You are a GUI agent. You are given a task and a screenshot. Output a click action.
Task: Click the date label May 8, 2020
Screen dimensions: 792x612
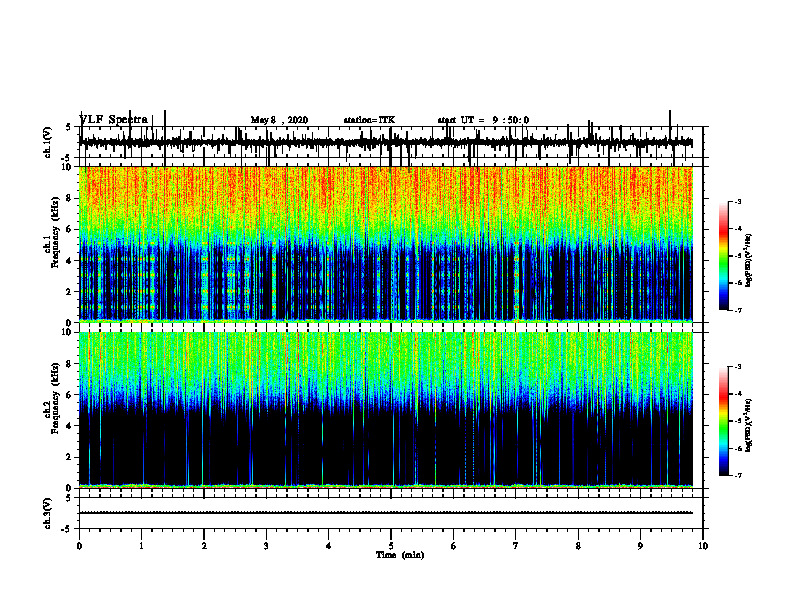click(x=279, y=120)
